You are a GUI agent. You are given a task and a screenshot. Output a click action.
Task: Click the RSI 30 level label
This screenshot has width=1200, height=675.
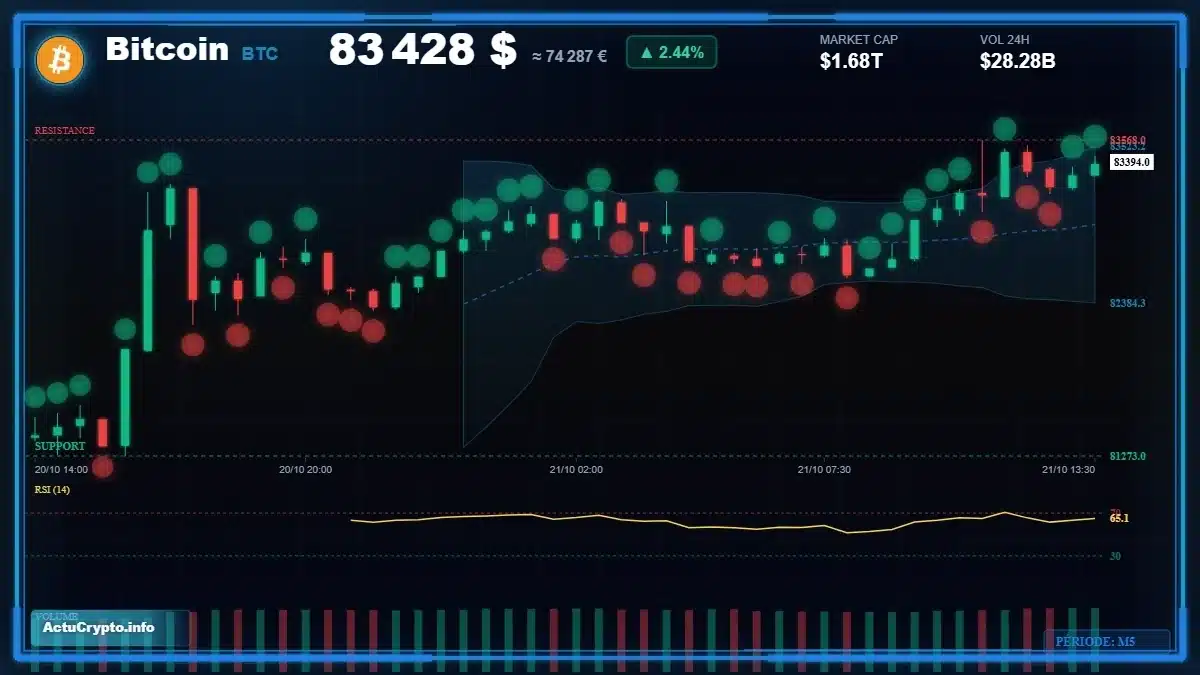(1115, 556)
